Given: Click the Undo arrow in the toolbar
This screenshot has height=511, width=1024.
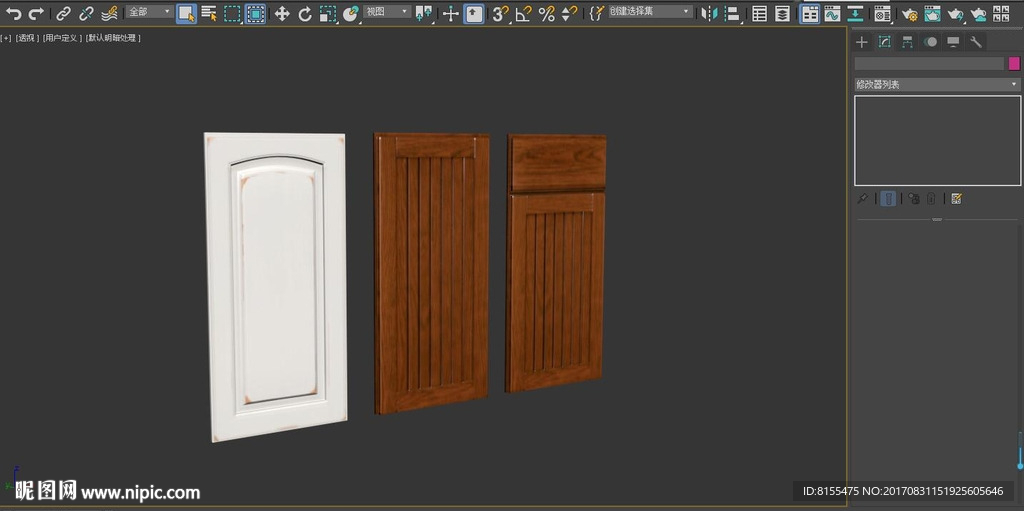Looking at the screenshot, I should (x=13, y=13).
